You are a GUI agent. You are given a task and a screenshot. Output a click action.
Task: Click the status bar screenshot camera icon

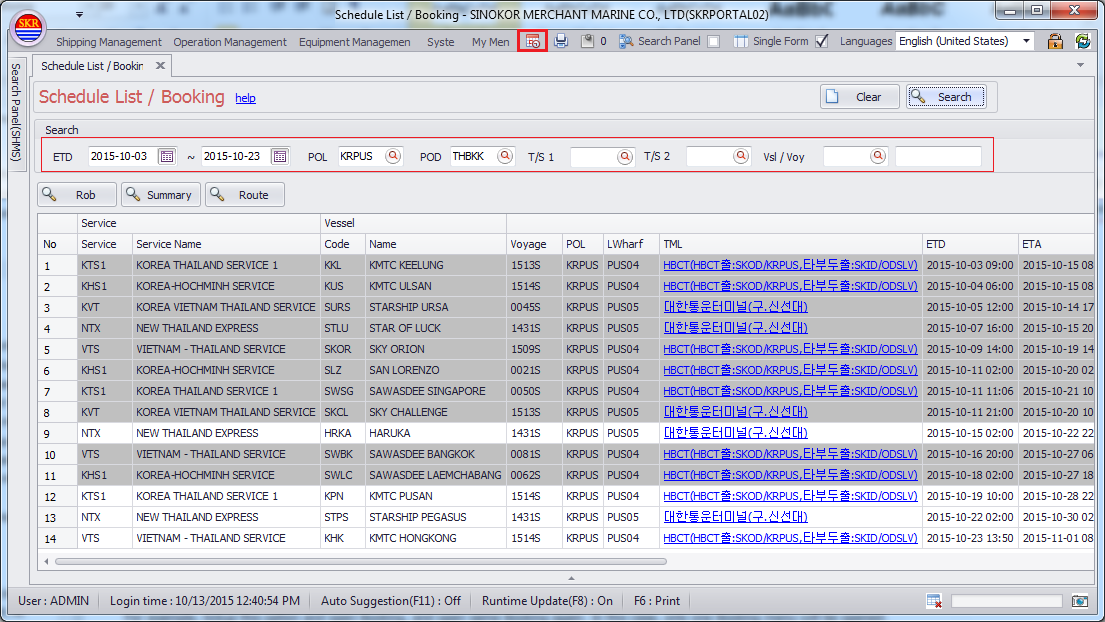(x=1080, y=601)
